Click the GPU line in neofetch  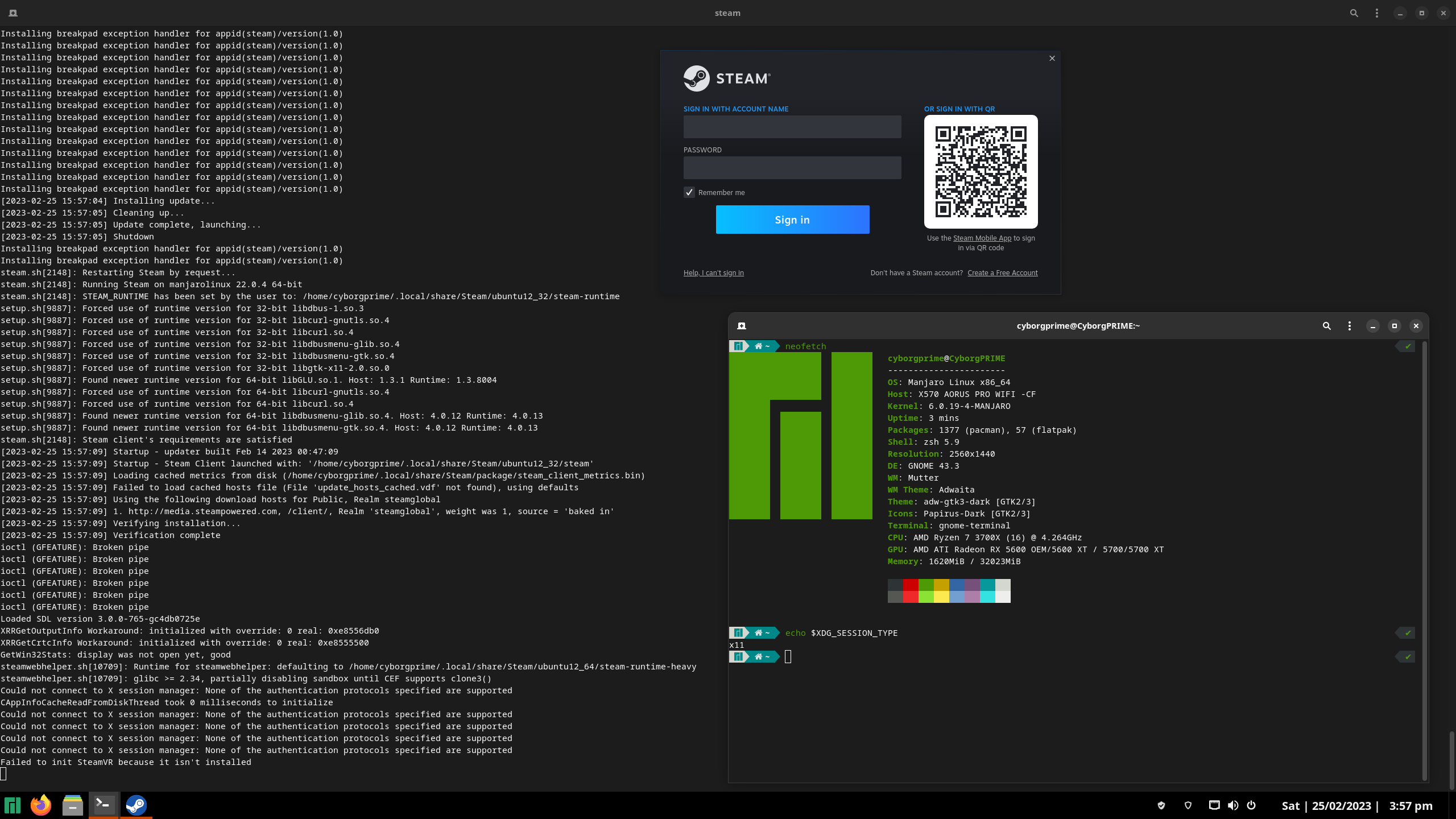coord(1025,549)
